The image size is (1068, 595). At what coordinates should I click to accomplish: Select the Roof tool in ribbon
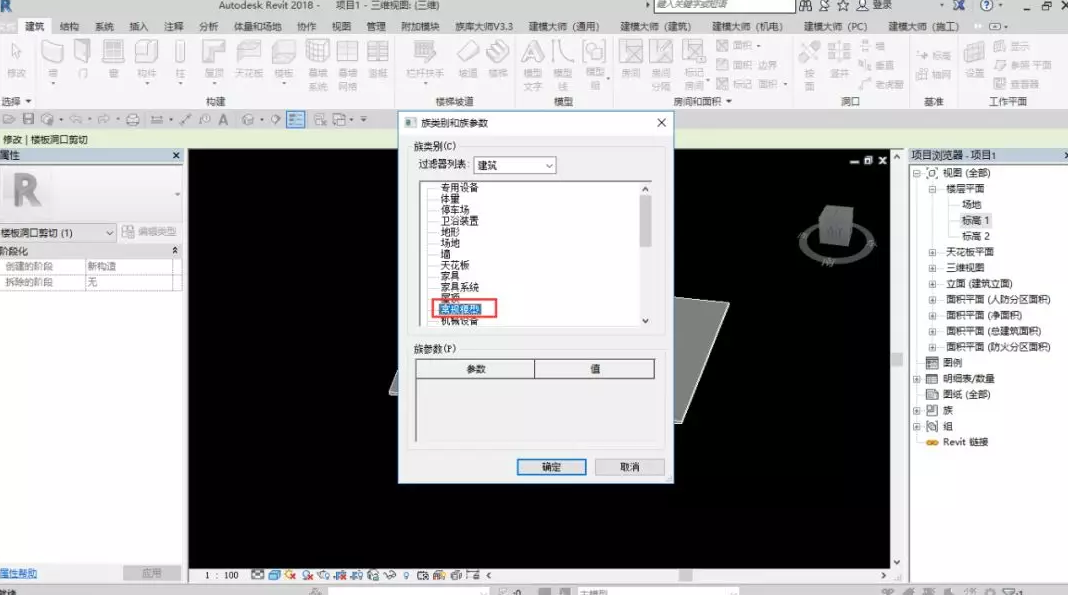pyautogui.click(x=214, y=60)
